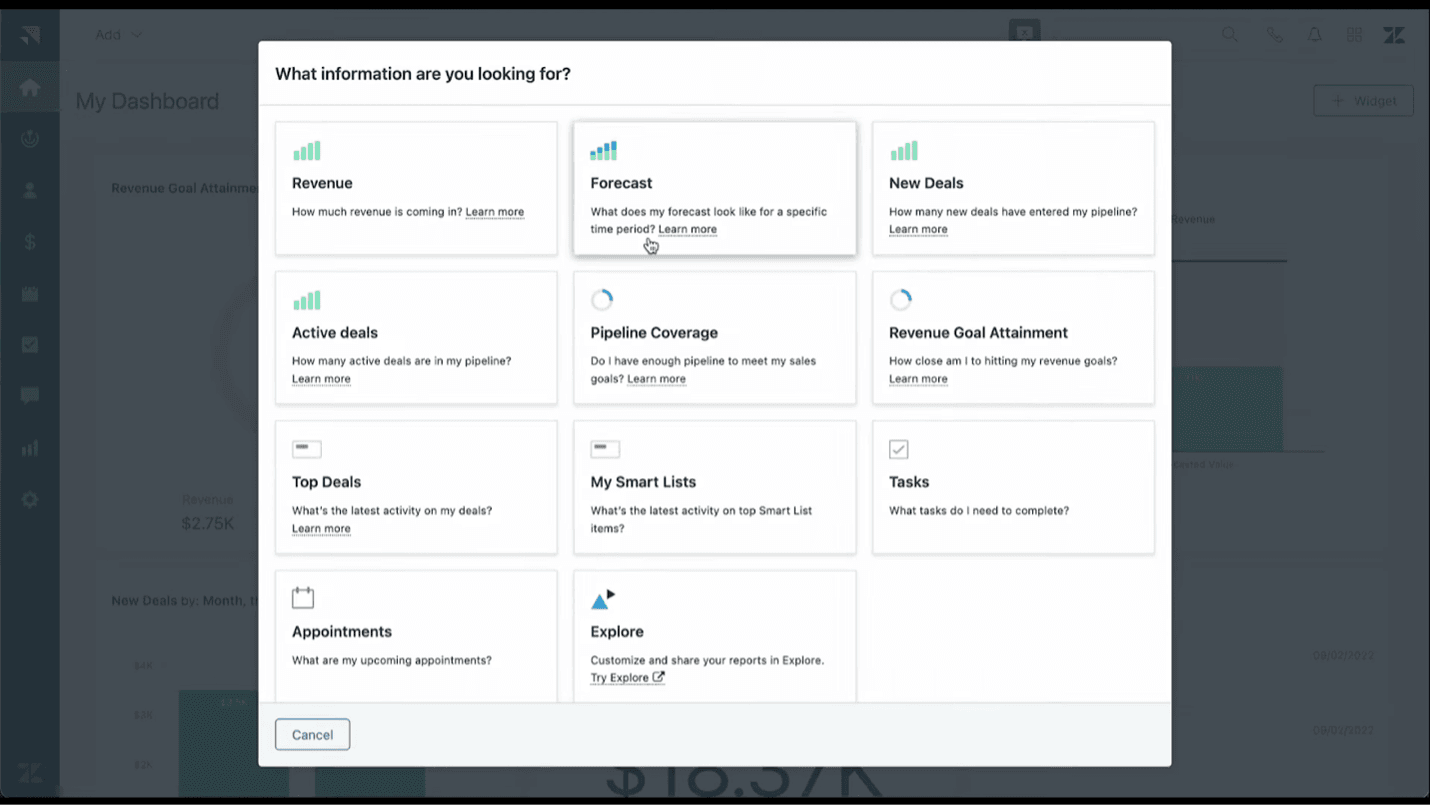The image size is (1430, 809).
Task: Open Learn more link under Forecast
Action: click(687, 229)
